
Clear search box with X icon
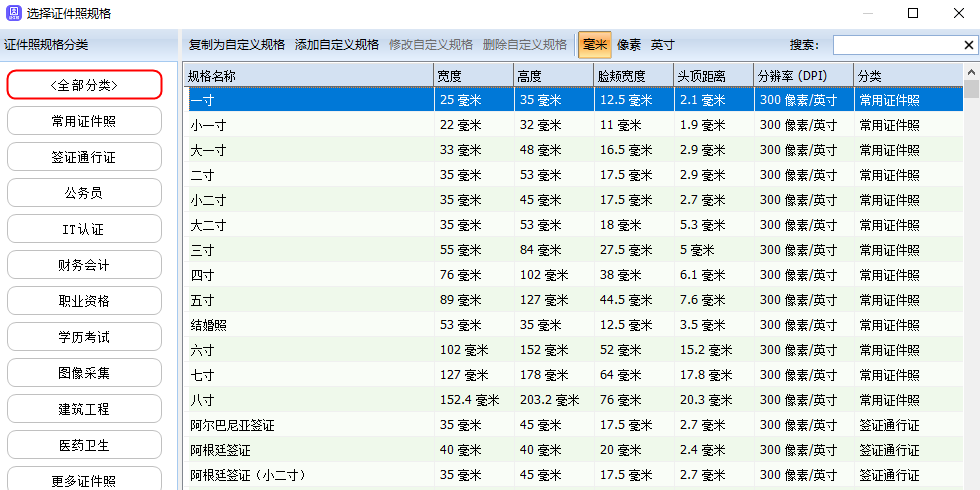(x=969, y=45)
